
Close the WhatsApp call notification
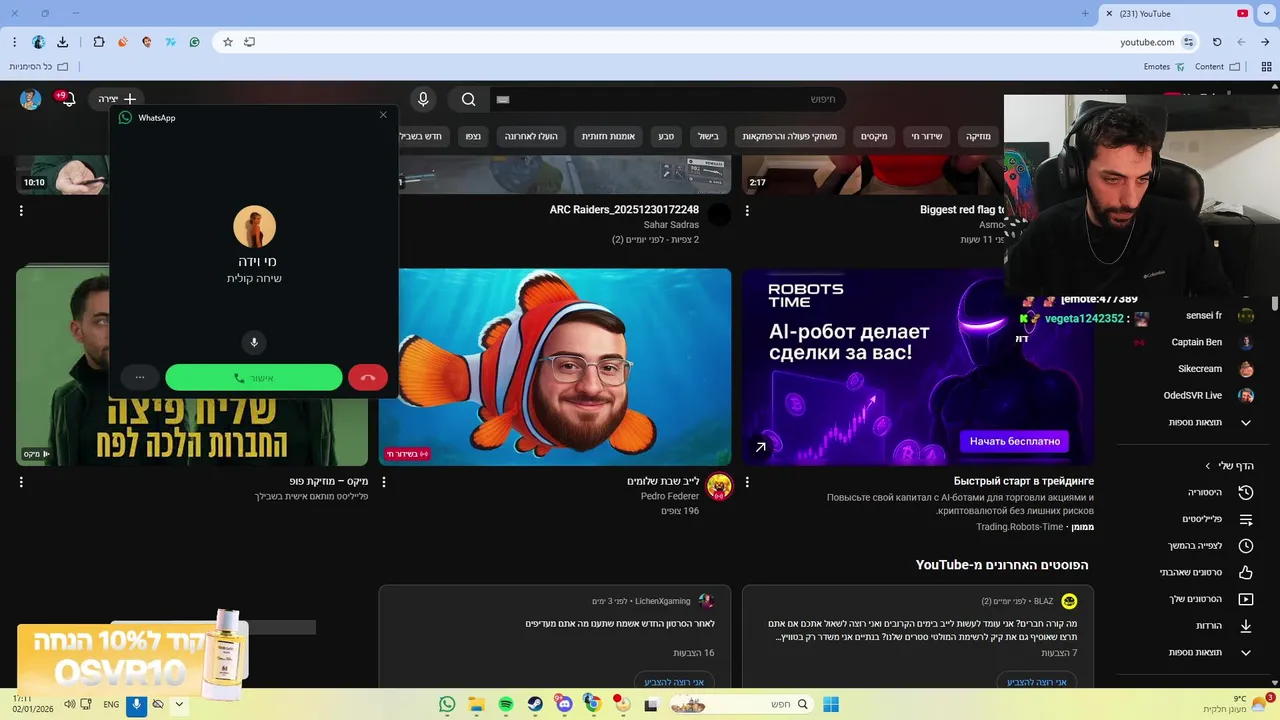coord(383,115)
